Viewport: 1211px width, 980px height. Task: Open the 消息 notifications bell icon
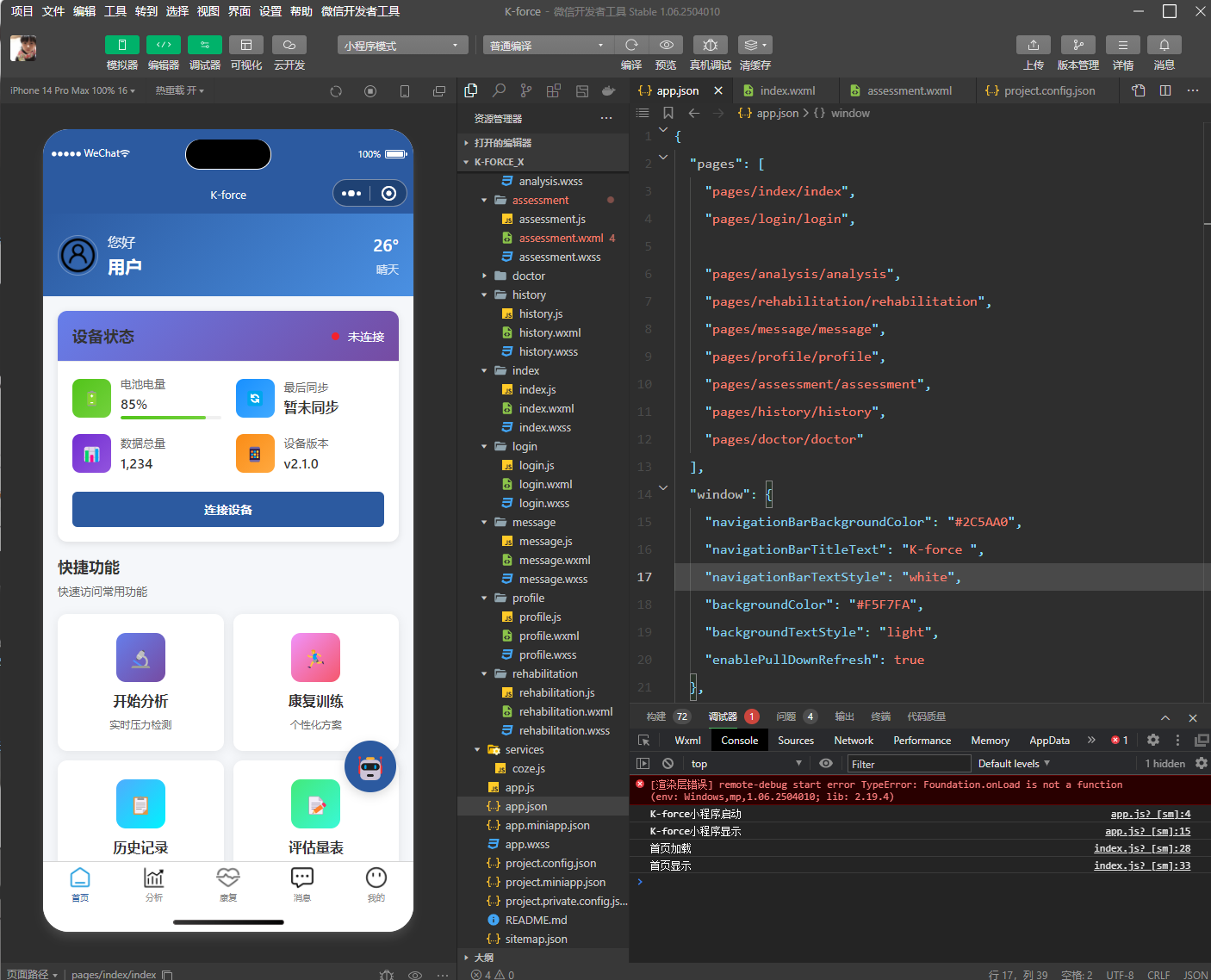pyautogui.click(x=1164, y=45)
